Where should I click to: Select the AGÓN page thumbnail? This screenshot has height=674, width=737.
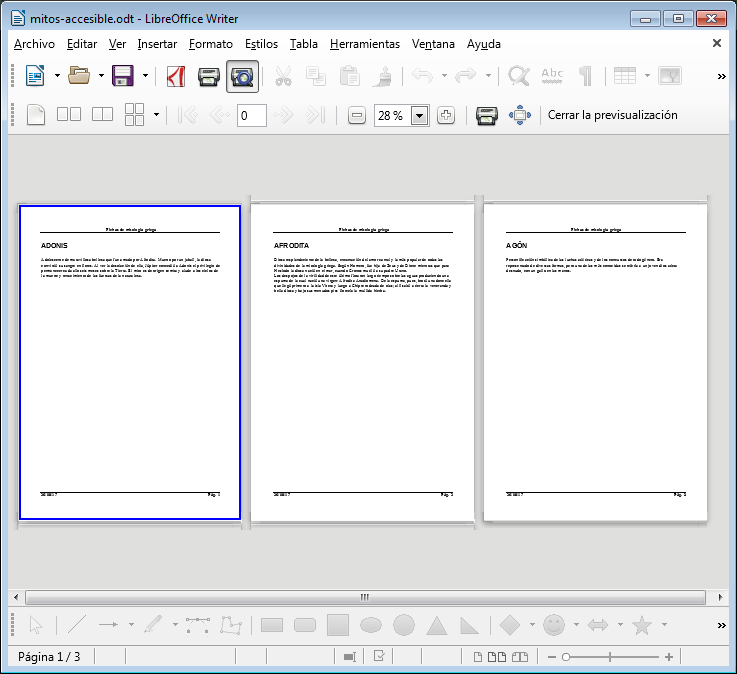point(595,362)
